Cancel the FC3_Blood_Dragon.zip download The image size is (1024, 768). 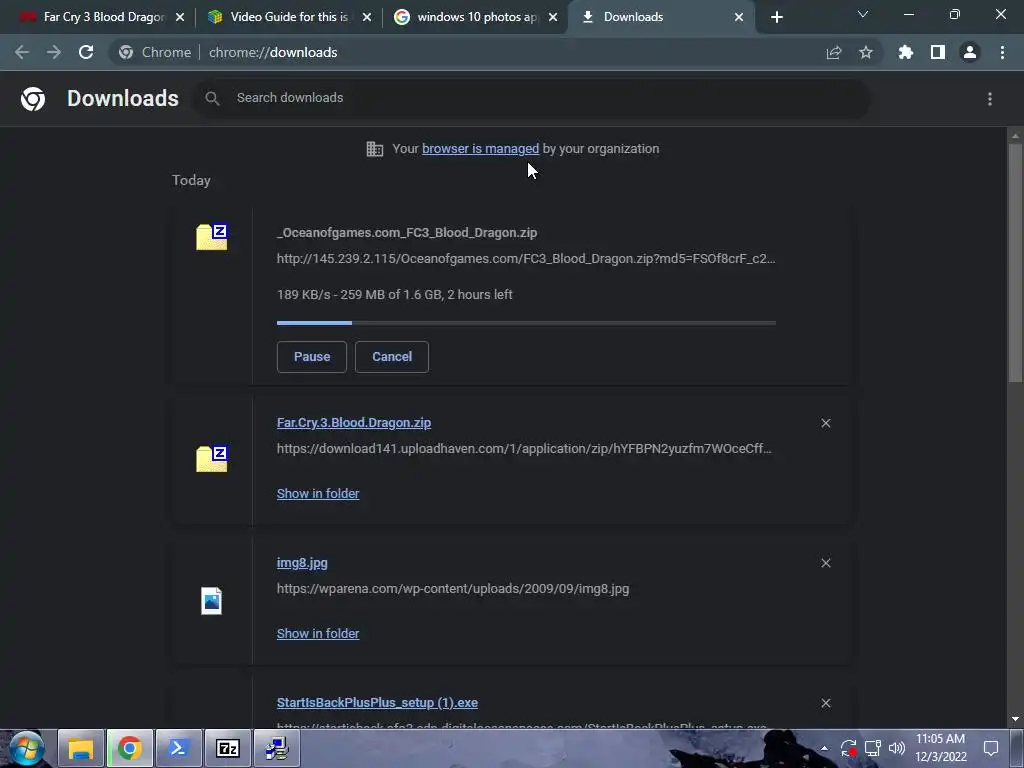[392, 357]
